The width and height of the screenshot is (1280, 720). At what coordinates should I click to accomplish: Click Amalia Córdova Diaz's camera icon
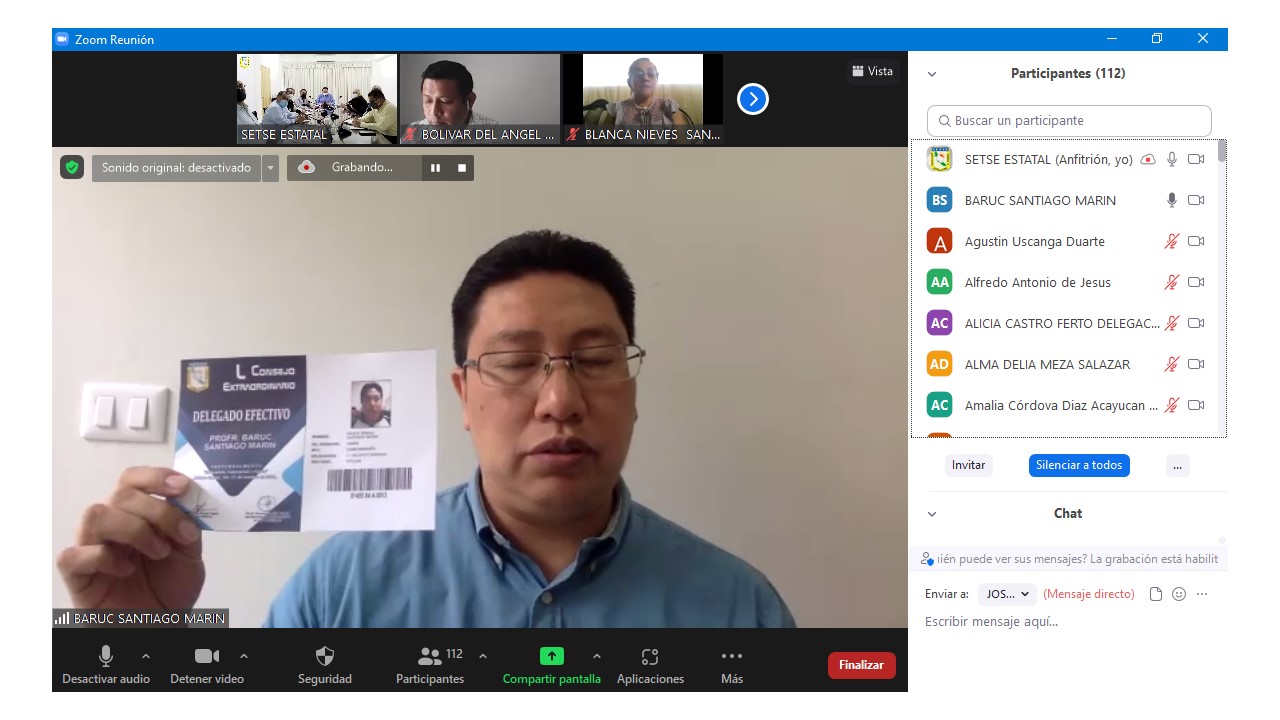(1196, 405)
